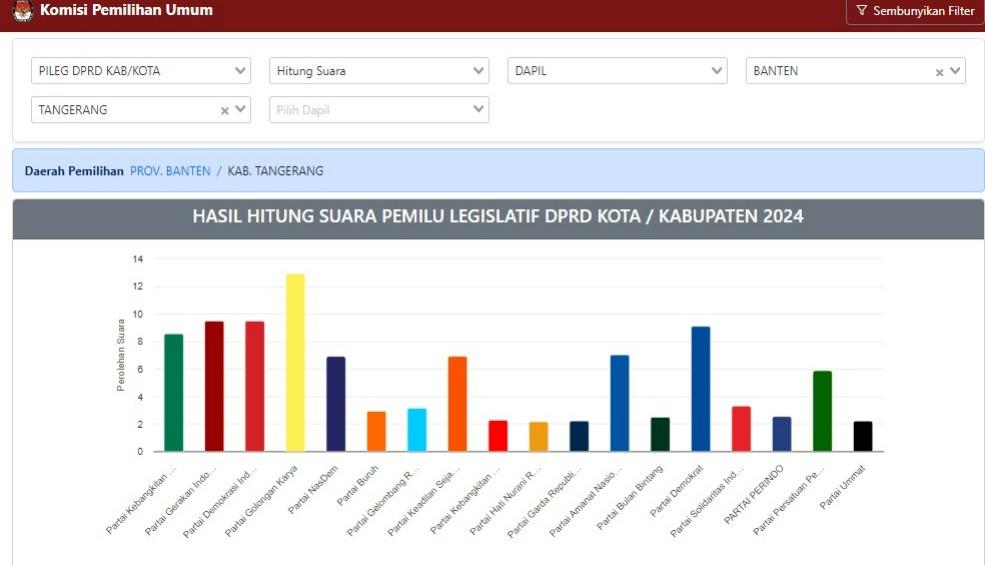Expand the BANTEN province dropdown arrow

pos(955,71)
